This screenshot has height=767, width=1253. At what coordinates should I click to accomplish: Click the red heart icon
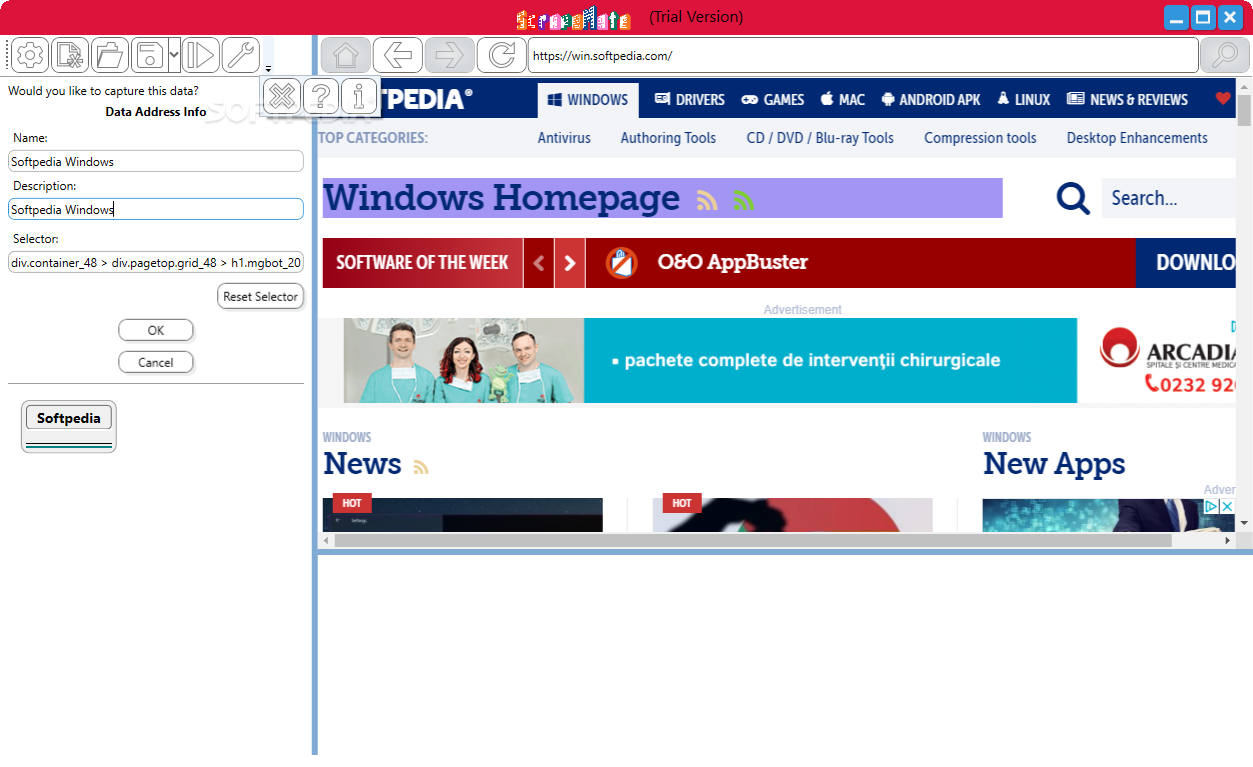coord(1222,98)
